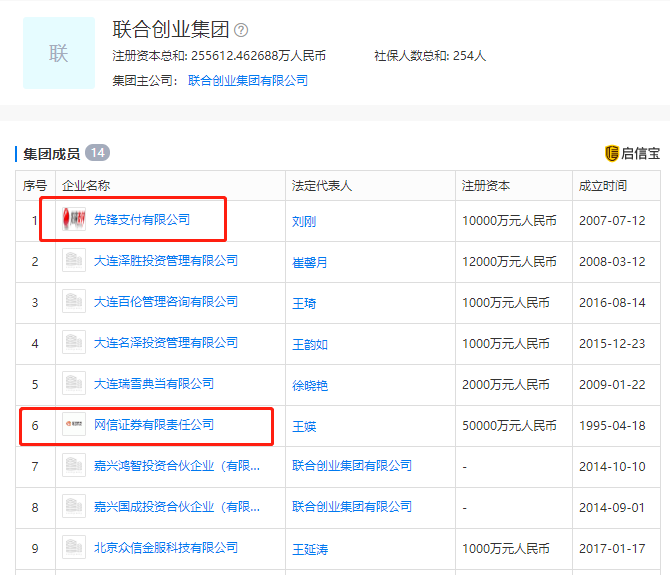670x575 pixels.
Task: View legal representative 崔馨月
Action: click(310, 262)
